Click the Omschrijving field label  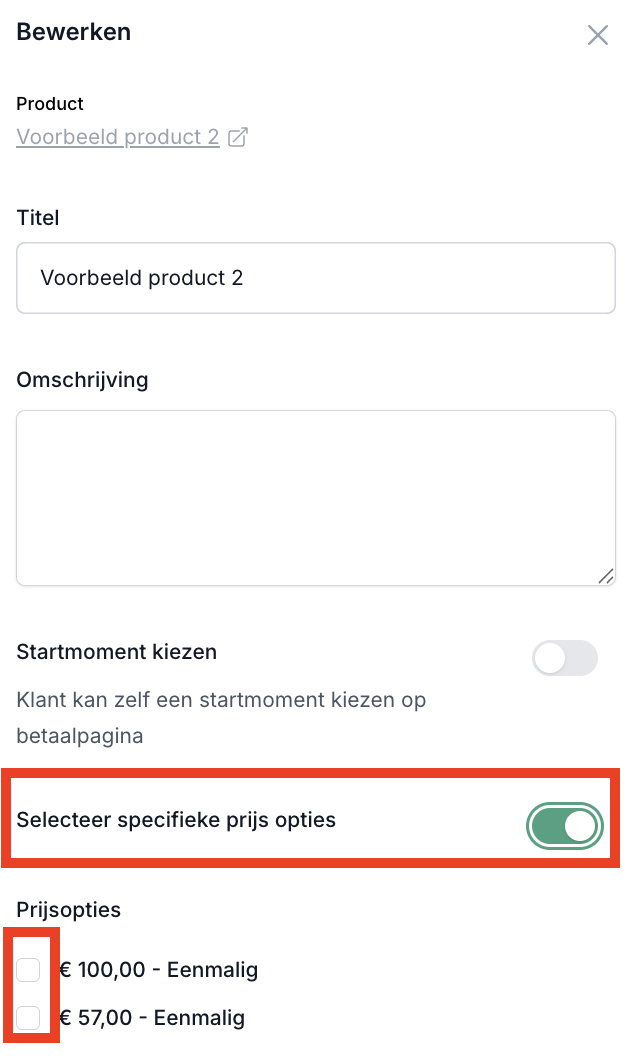[x=82, y=380]
